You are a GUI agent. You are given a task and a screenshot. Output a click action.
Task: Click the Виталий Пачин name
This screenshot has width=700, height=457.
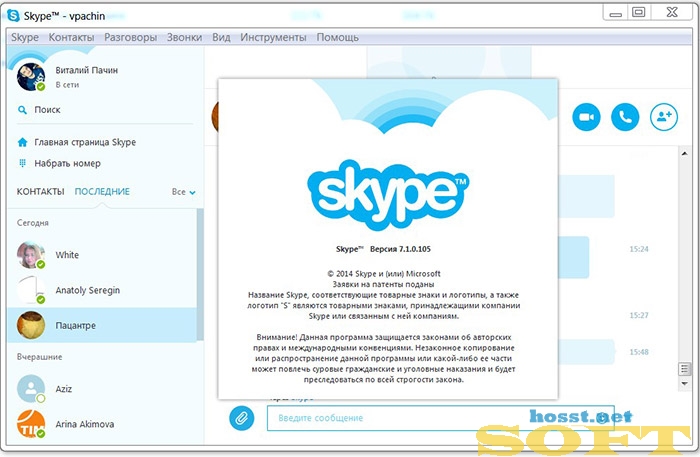coord(87,70)
